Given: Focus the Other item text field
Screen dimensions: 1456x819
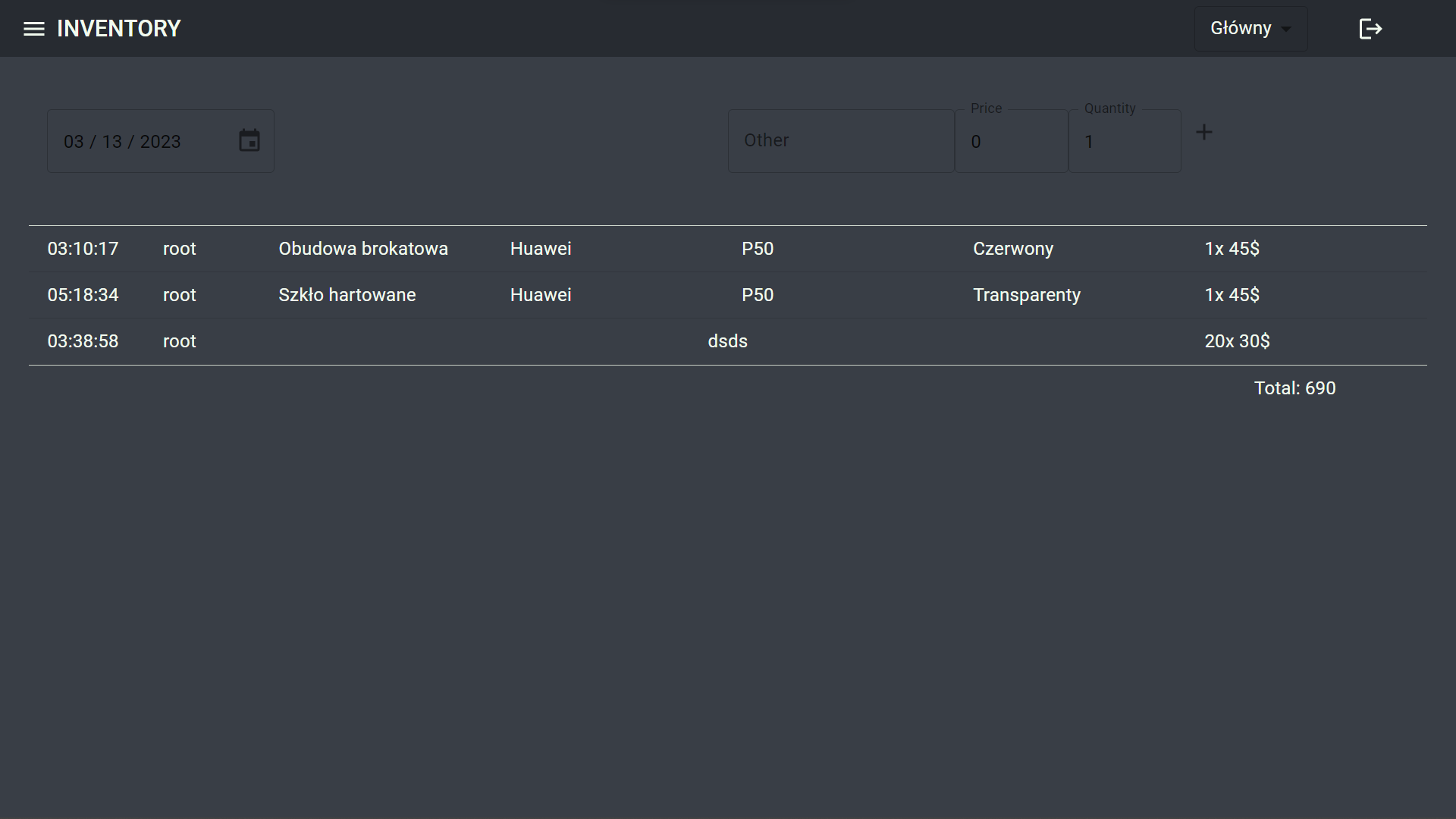Looking at the screenshot, I should click(840, 141).
